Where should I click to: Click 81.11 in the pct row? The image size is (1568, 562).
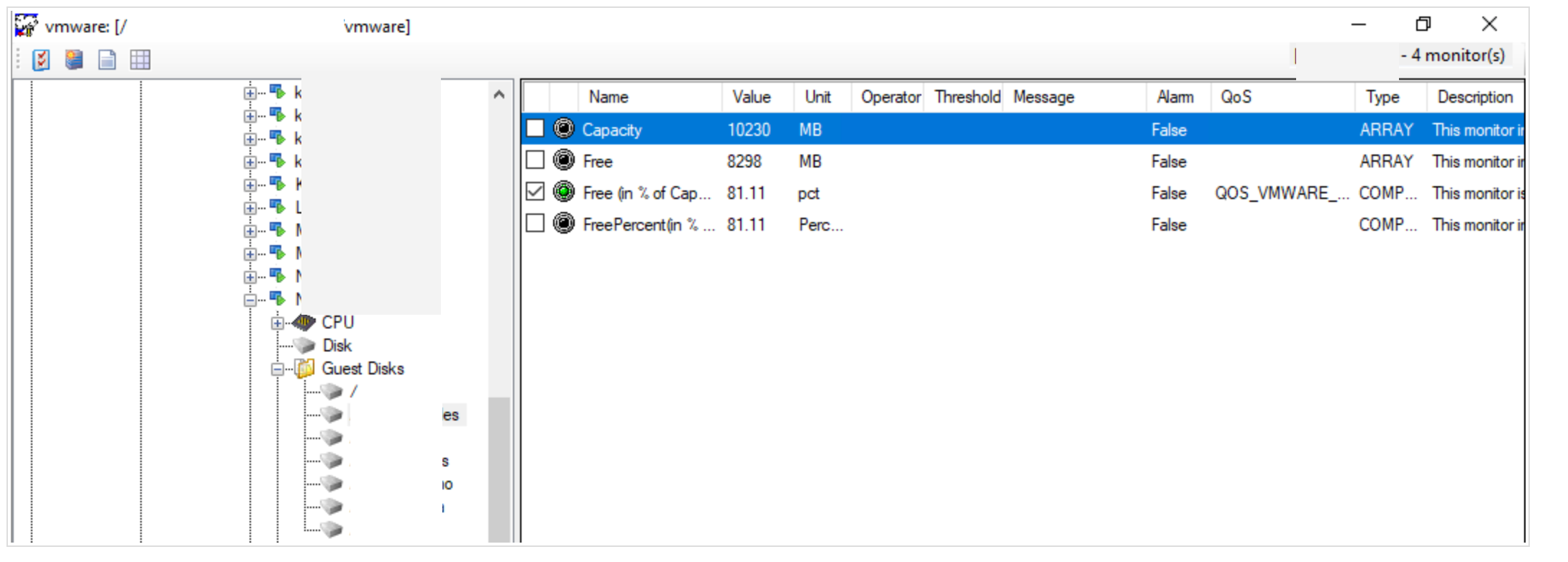(x=746, y=193)
